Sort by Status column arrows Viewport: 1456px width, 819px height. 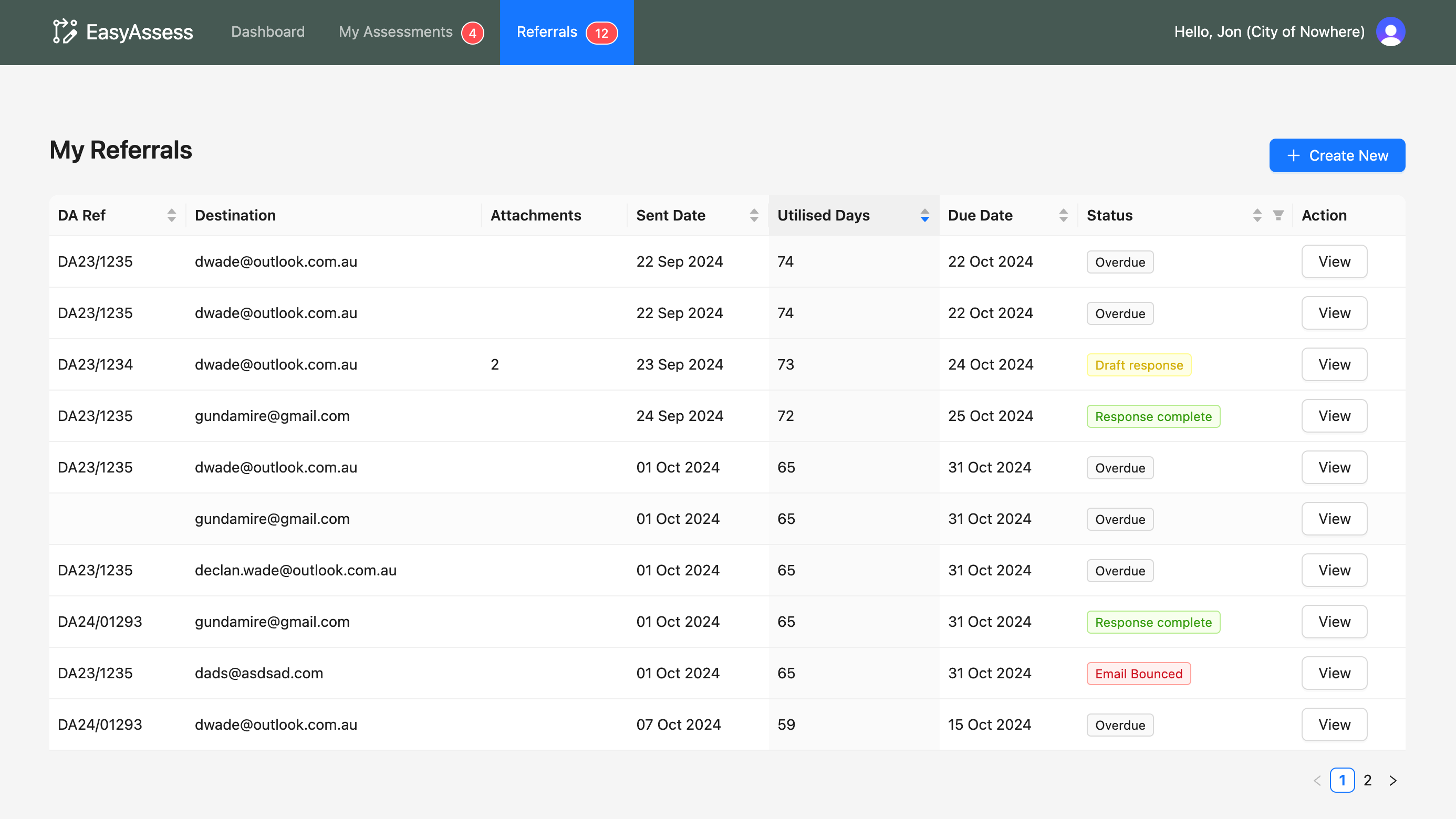(x=1256, y=215)
